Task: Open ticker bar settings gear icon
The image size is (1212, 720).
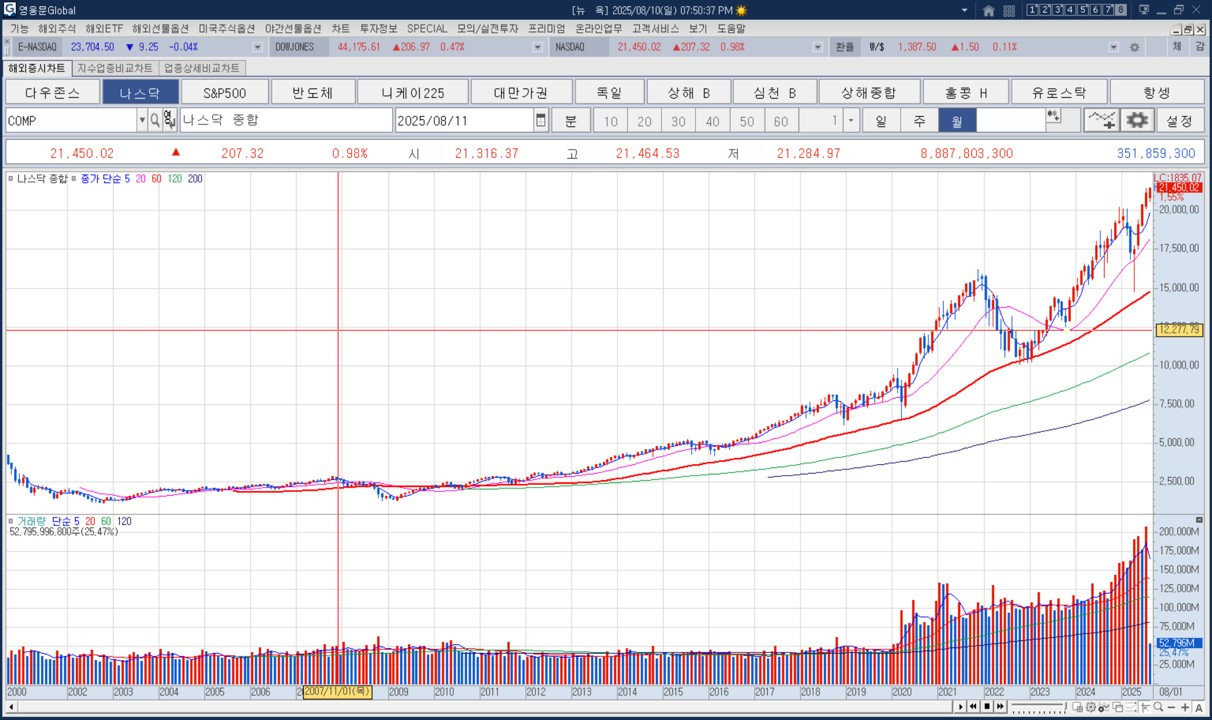Action: click(x=1134, y=47)
